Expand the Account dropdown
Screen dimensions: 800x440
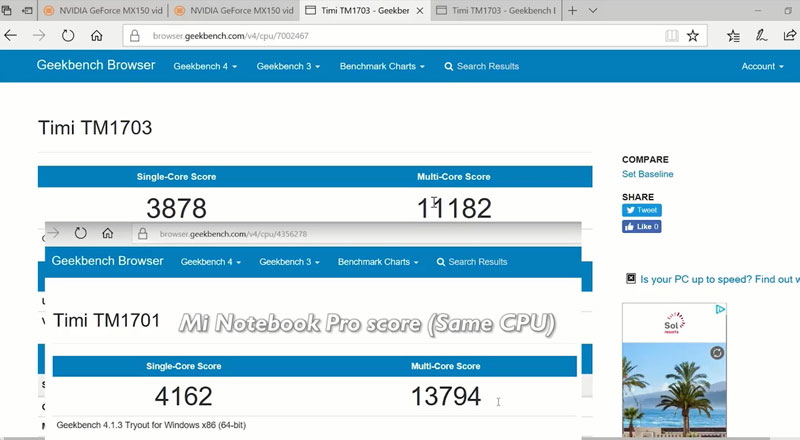click(x=762, y=66)
